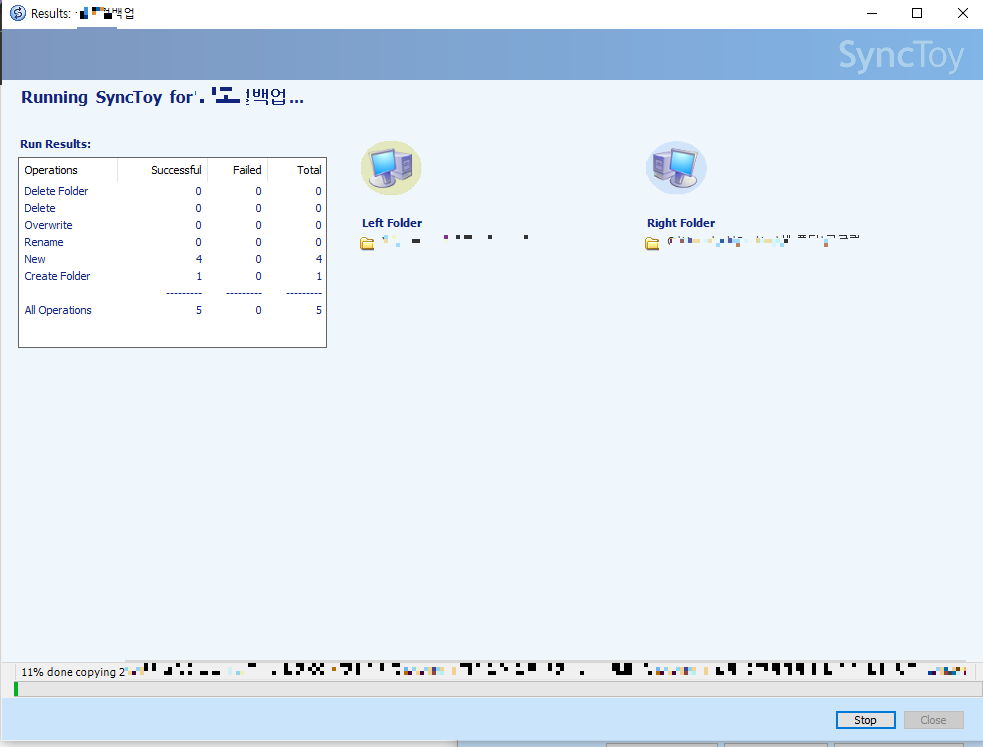Click the folder icon under Right Folder

point(652,243)
